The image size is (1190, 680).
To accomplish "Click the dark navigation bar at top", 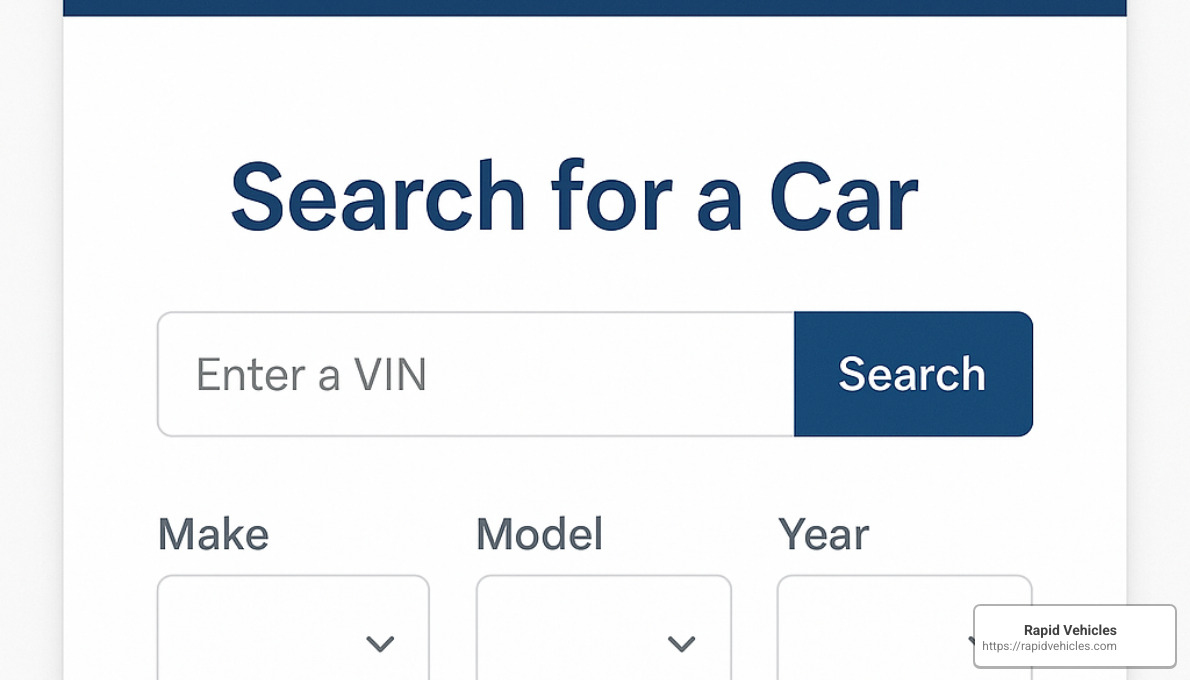I will [595, 8].
